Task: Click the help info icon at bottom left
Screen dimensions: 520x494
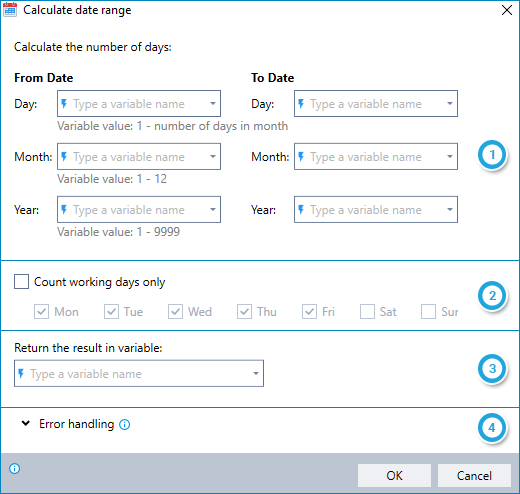Action: tap(15, 469)
